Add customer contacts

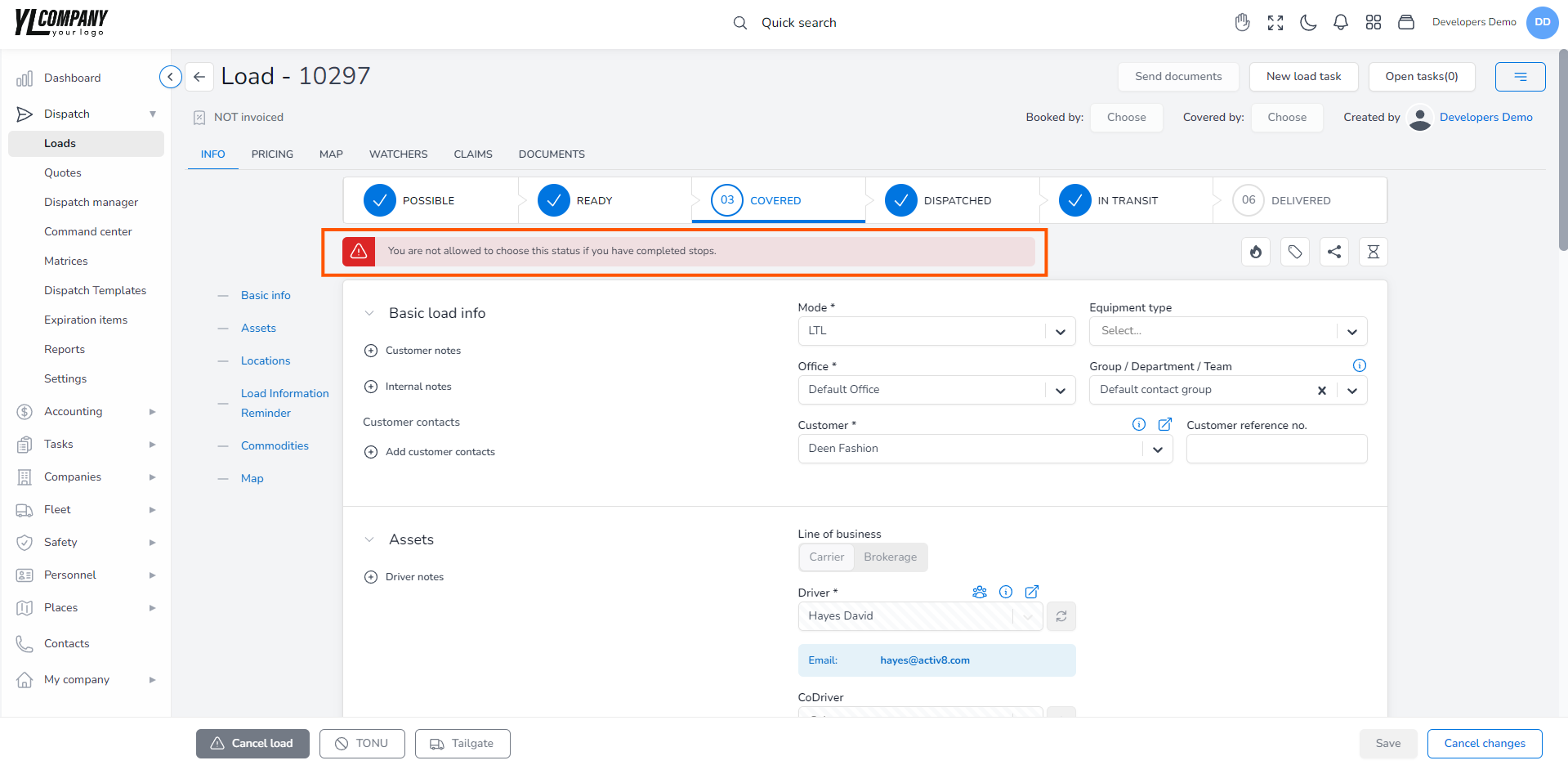[430, 452]
